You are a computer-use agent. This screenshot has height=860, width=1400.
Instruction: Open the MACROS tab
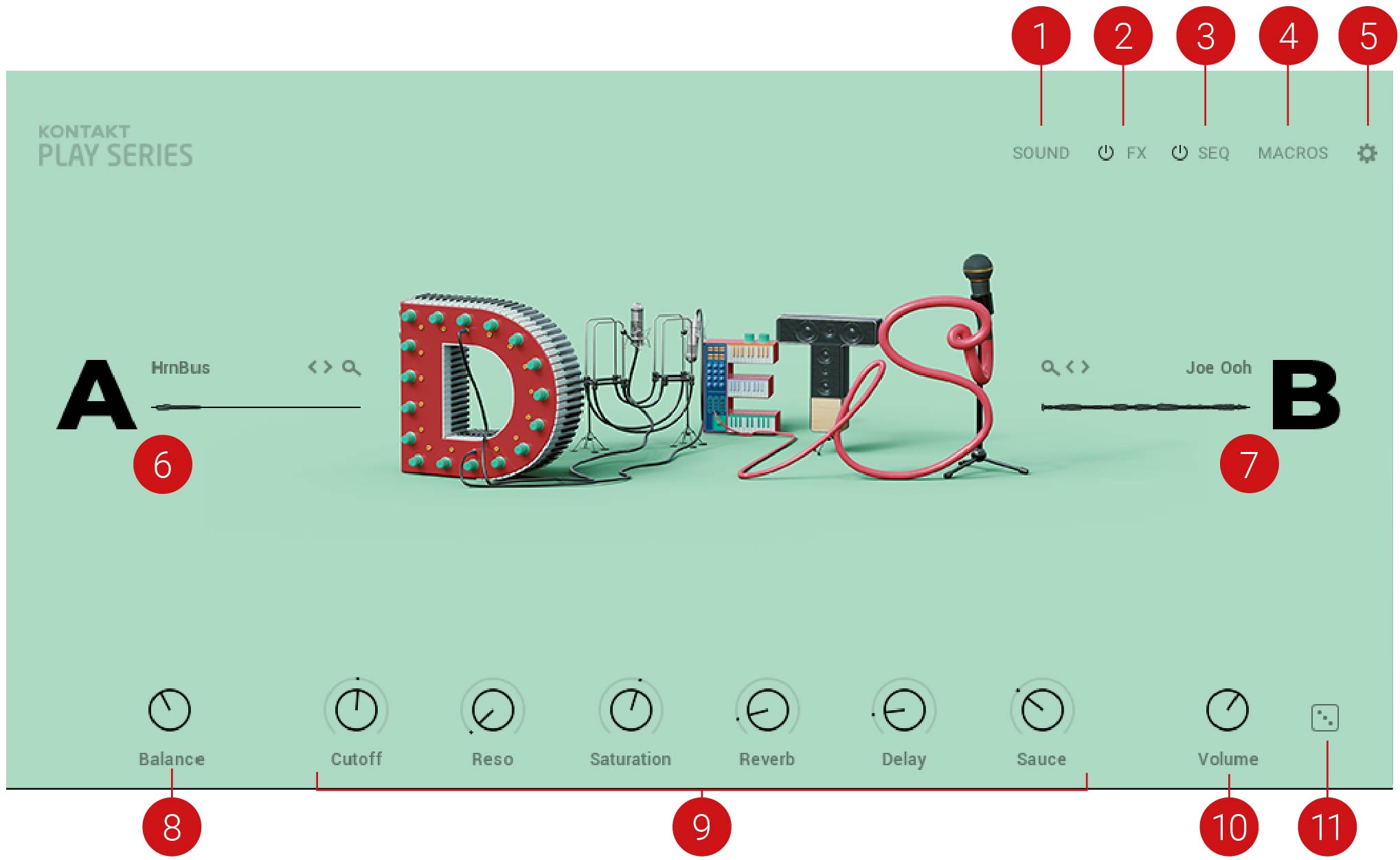1292,153
